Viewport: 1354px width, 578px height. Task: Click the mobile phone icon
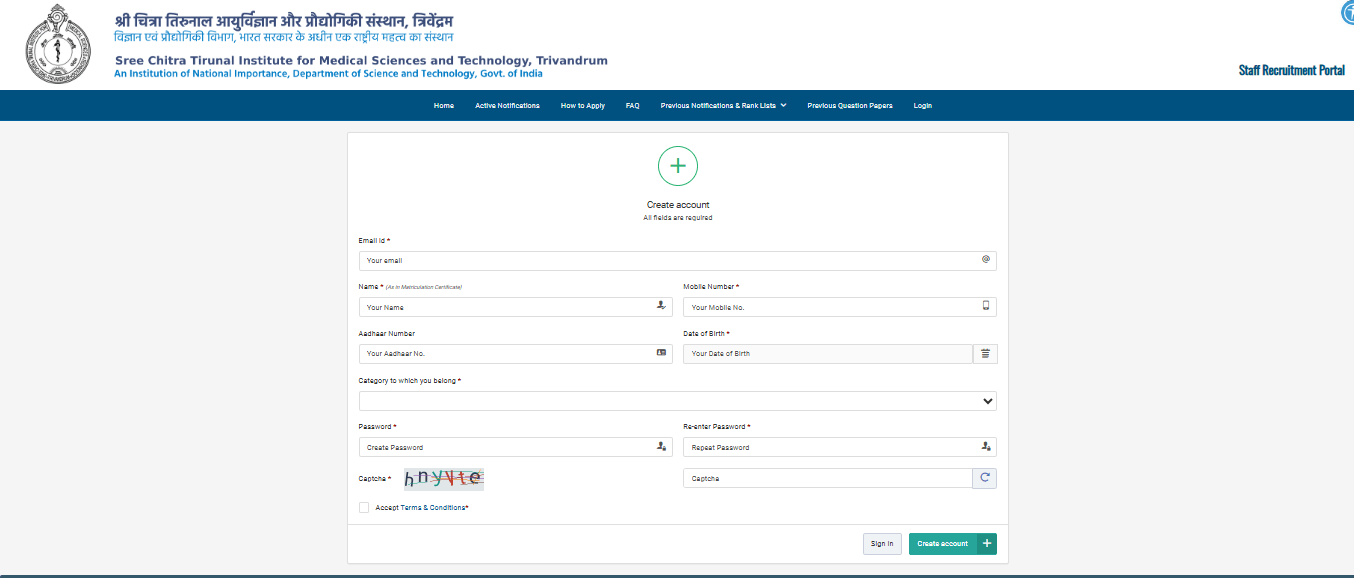pyautogui.click(x=984, y=306)
